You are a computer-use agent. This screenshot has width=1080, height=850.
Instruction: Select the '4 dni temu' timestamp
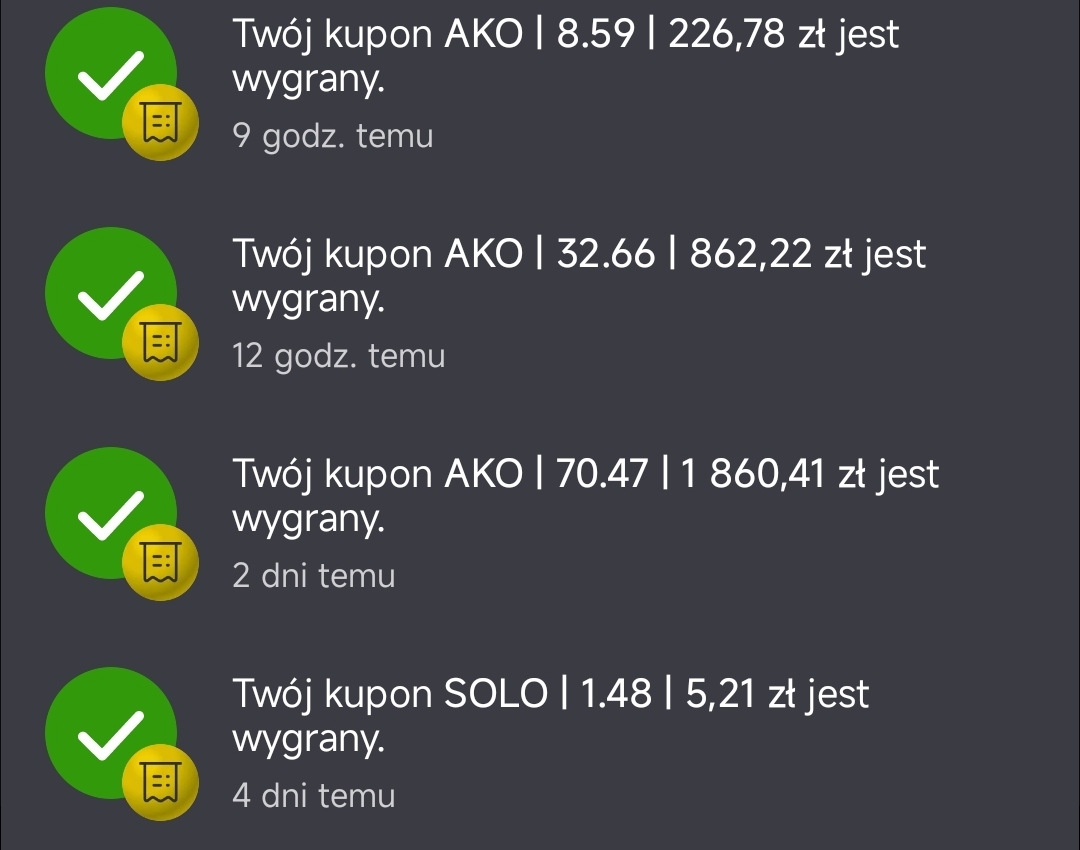tap(313, 796)
